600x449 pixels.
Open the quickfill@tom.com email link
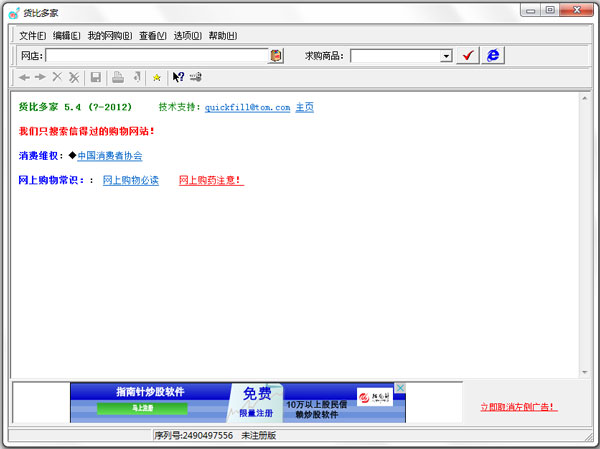[x=247, y=108]
